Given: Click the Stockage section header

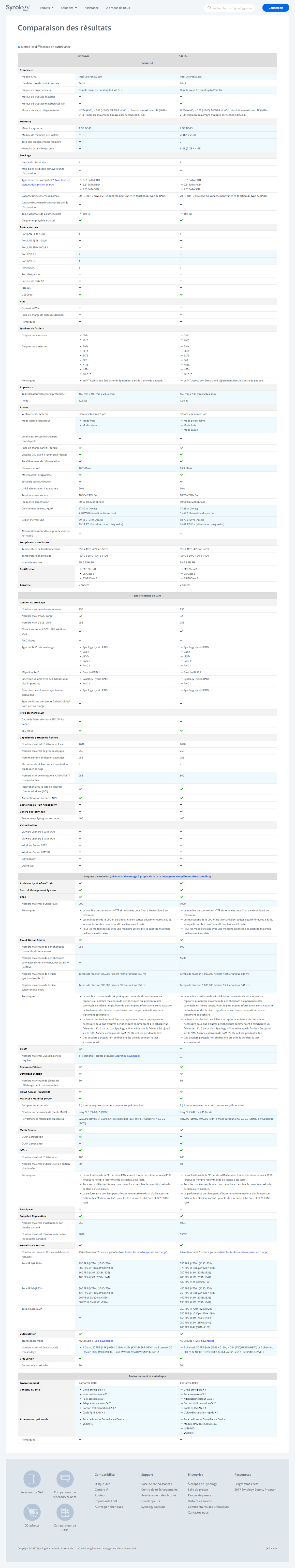Looking at the screenshot, I should pyautogui.click(x=147, y=155).
